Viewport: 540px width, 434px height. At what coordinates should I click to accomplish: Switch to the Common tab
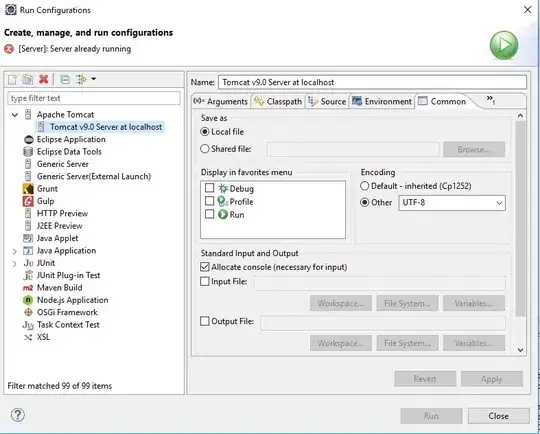[x=442, y=101]
